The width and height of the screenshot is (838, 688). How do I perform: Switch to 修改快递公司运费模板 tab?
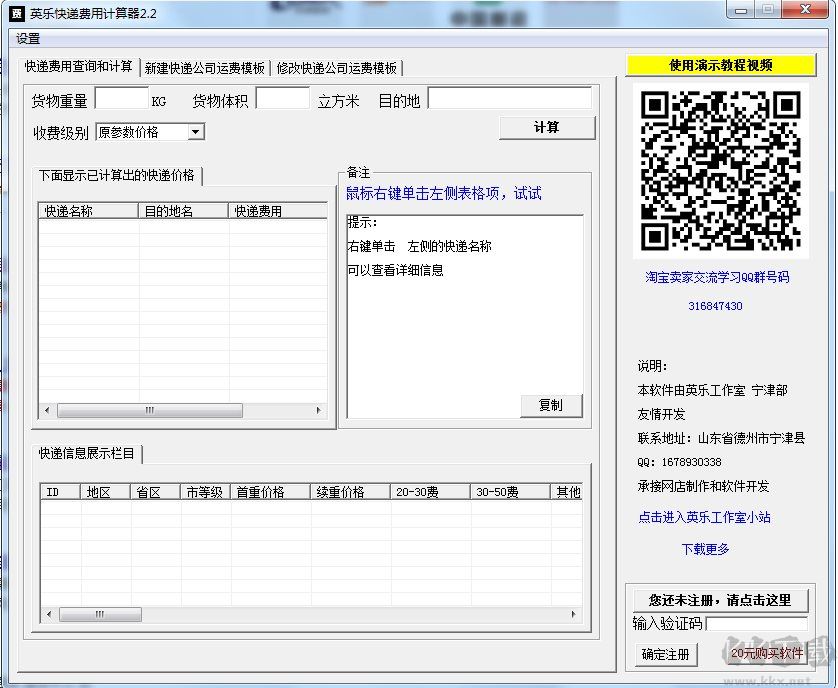(337, 68)
